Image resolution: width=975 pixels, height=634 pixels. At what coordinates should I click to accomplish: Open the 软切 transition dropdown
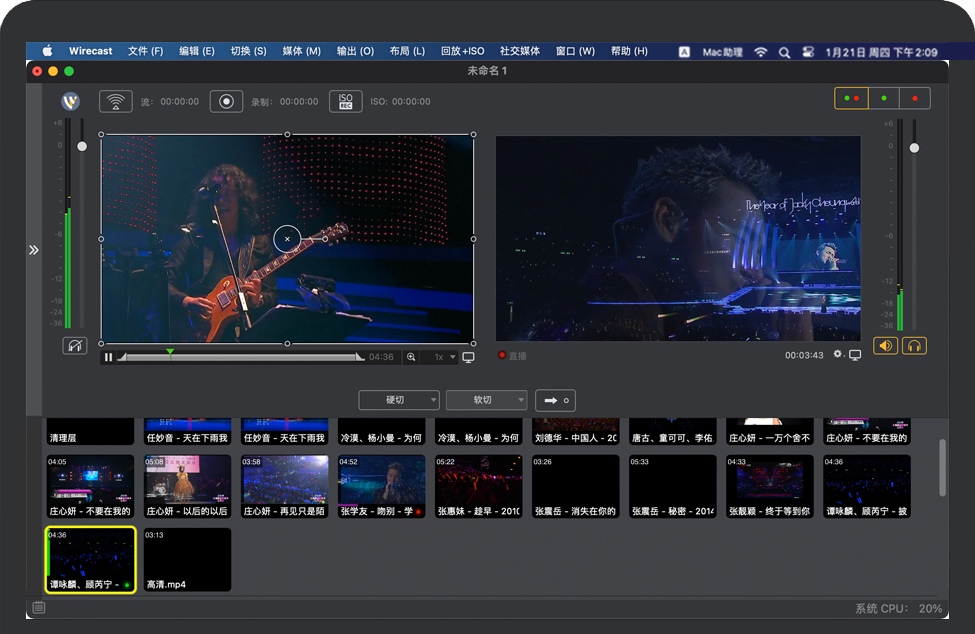pos(486,400)
